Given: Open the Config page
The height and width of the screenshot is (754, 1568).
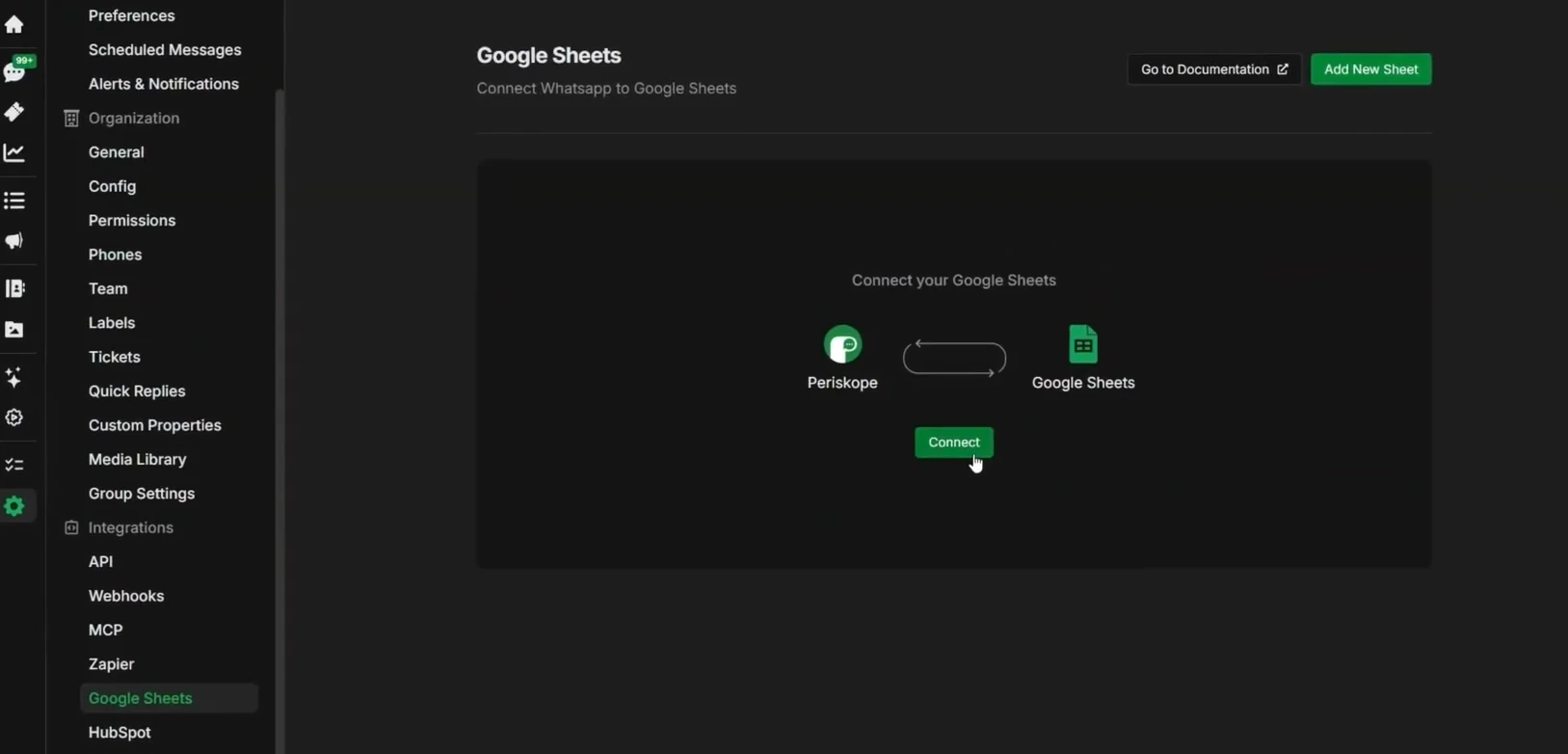Looking at the screenshot, I should tap(112, 186).
